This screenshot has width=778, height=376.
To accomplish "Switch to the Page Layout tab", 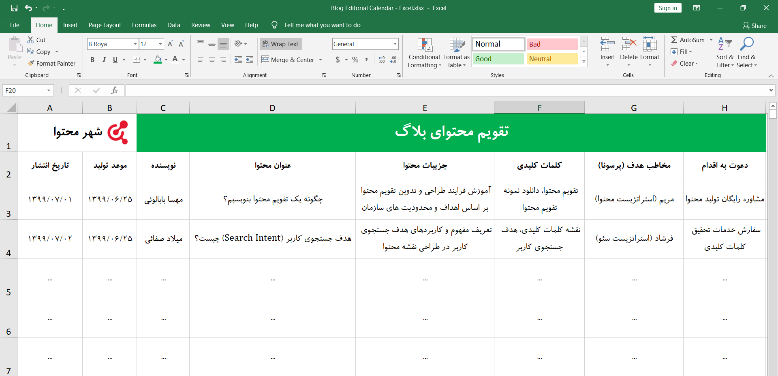I will pos(105,25).
